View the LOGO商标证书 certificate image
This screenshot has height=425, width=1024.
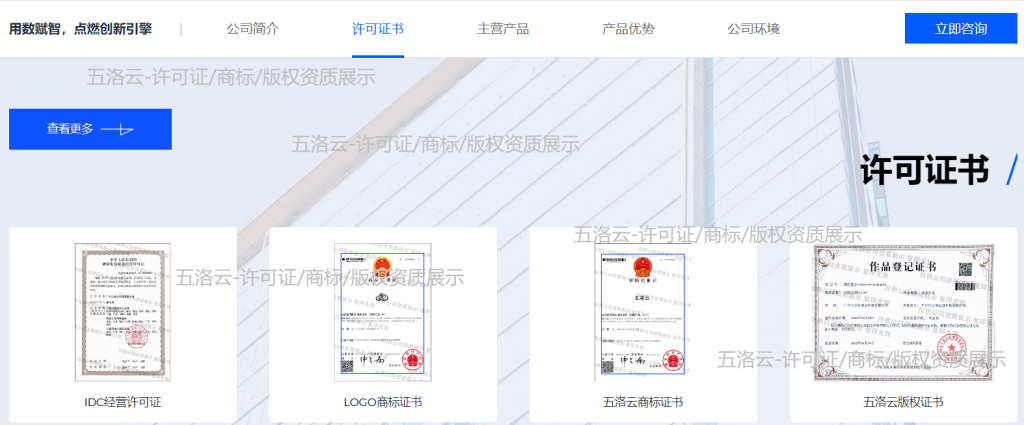[382, 311]
